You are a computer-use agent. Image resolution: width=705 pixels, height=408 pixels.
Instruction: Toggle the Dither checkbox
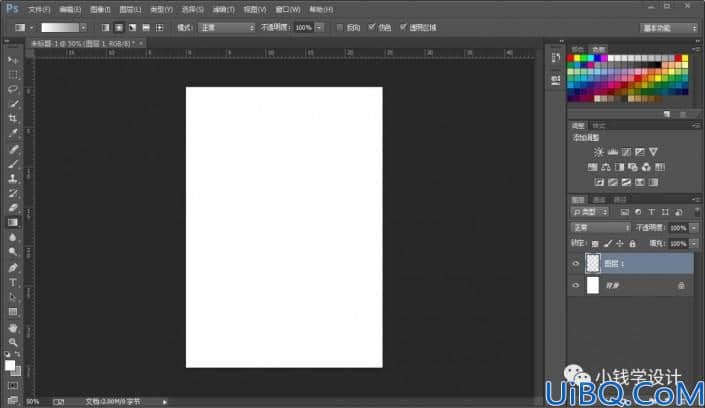371,27
